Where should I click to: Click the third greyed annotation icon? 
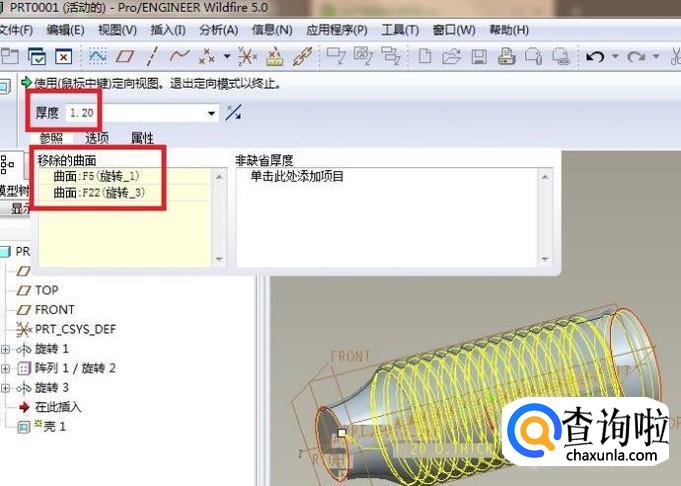tap(390, 56)
